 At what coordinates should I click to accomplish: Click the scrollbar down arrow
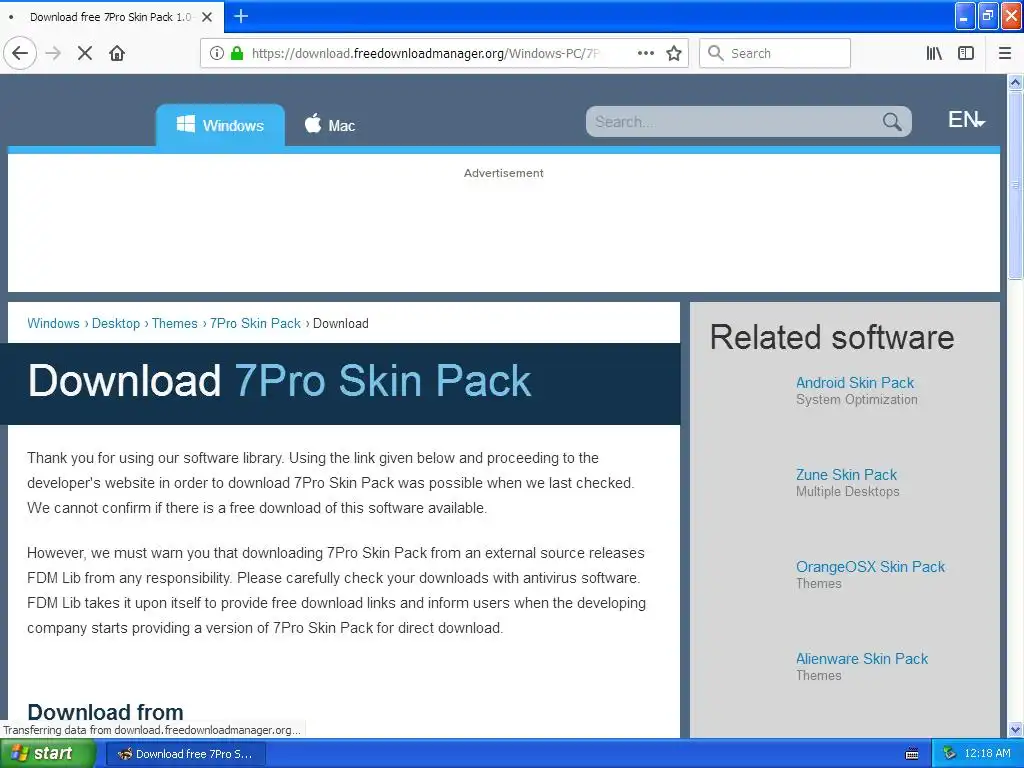pyautogui.click(x=1015, y=729)
